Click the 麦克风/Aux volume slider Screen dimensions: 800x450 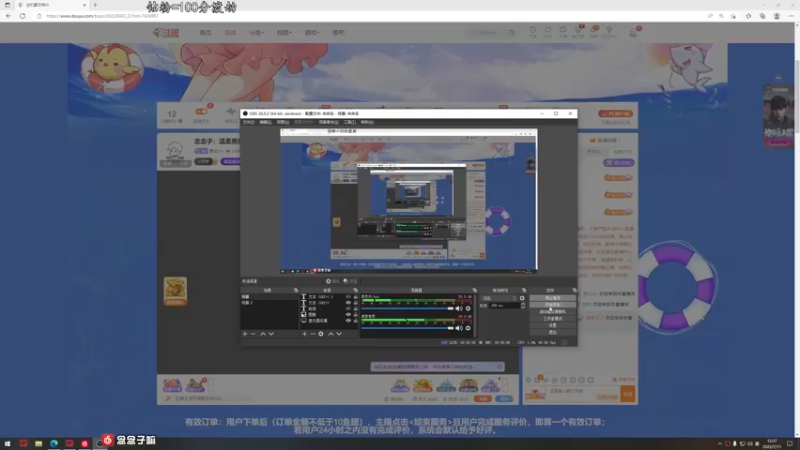(x=407, y=308)
